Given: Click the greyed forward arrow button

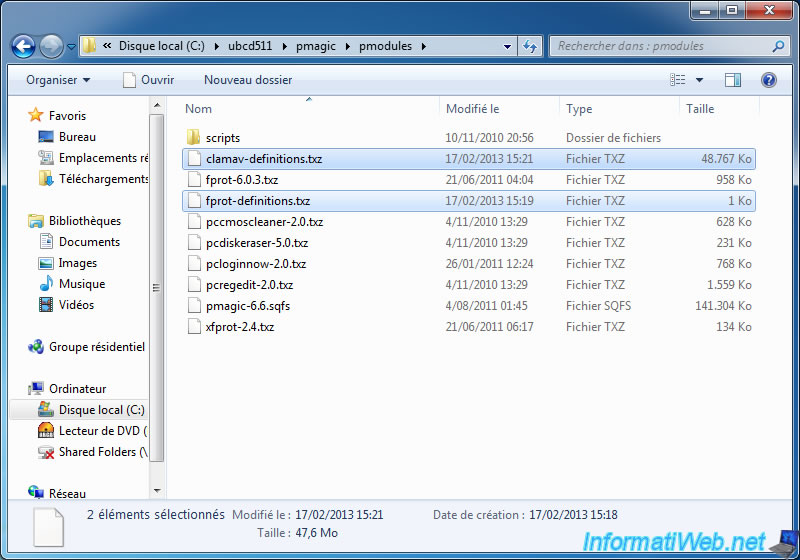Looking at the screenshot, I should click(52, 46).
